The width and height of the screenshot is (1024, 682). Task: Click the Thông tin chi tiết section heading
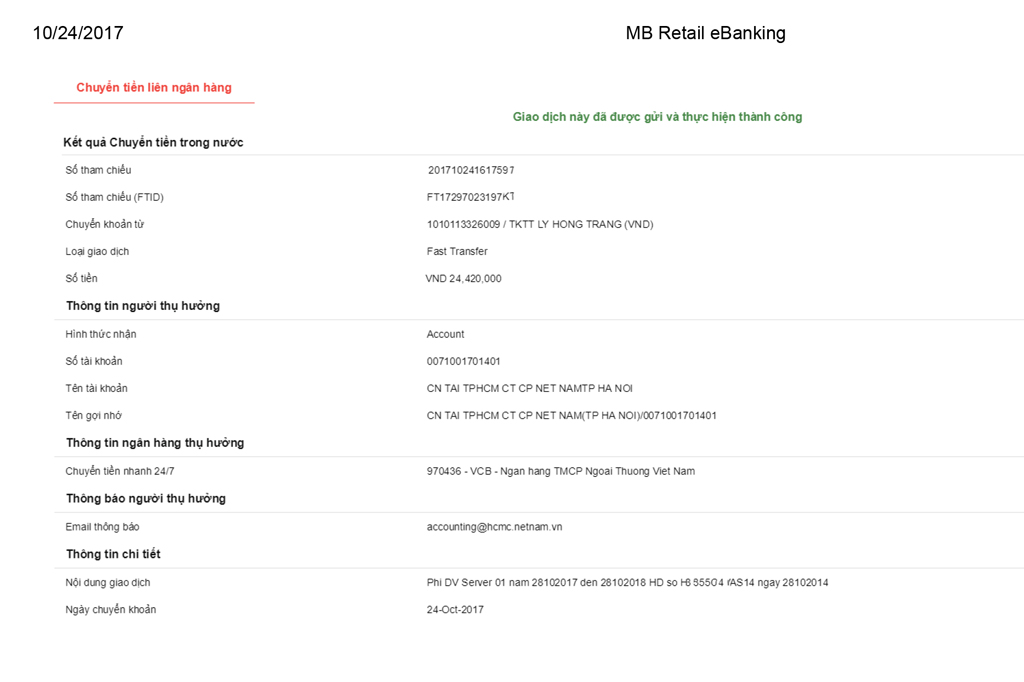pyautogui.click(x=113, y=554)
